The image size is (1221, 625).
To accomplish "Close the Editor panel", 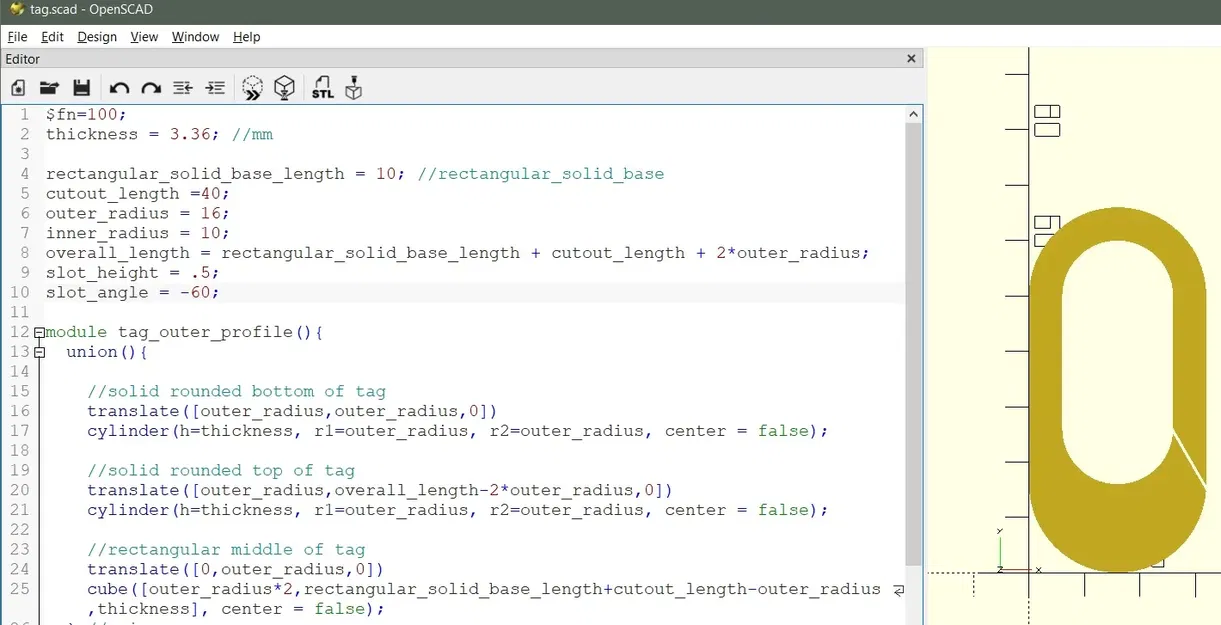I will [911, 59].
